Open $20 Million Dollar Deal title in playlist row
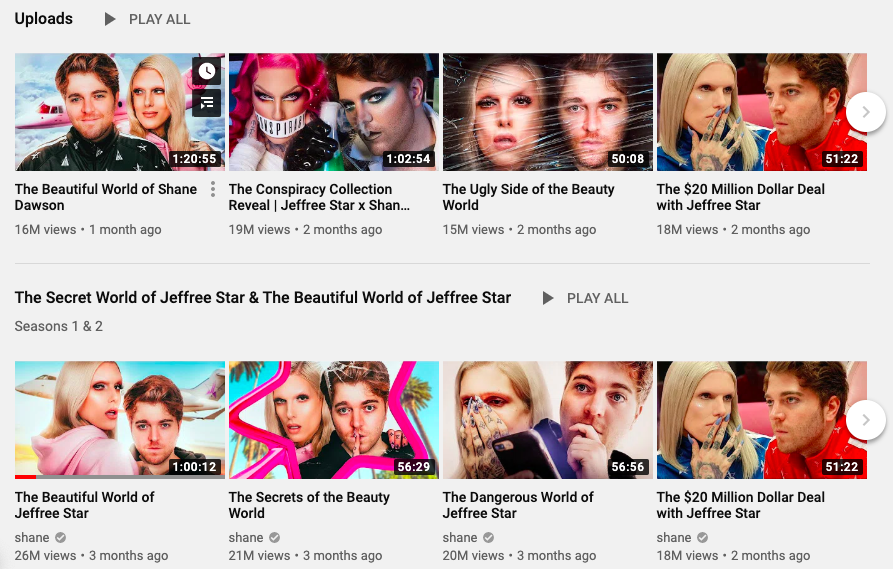 click(x=740, y=505)
